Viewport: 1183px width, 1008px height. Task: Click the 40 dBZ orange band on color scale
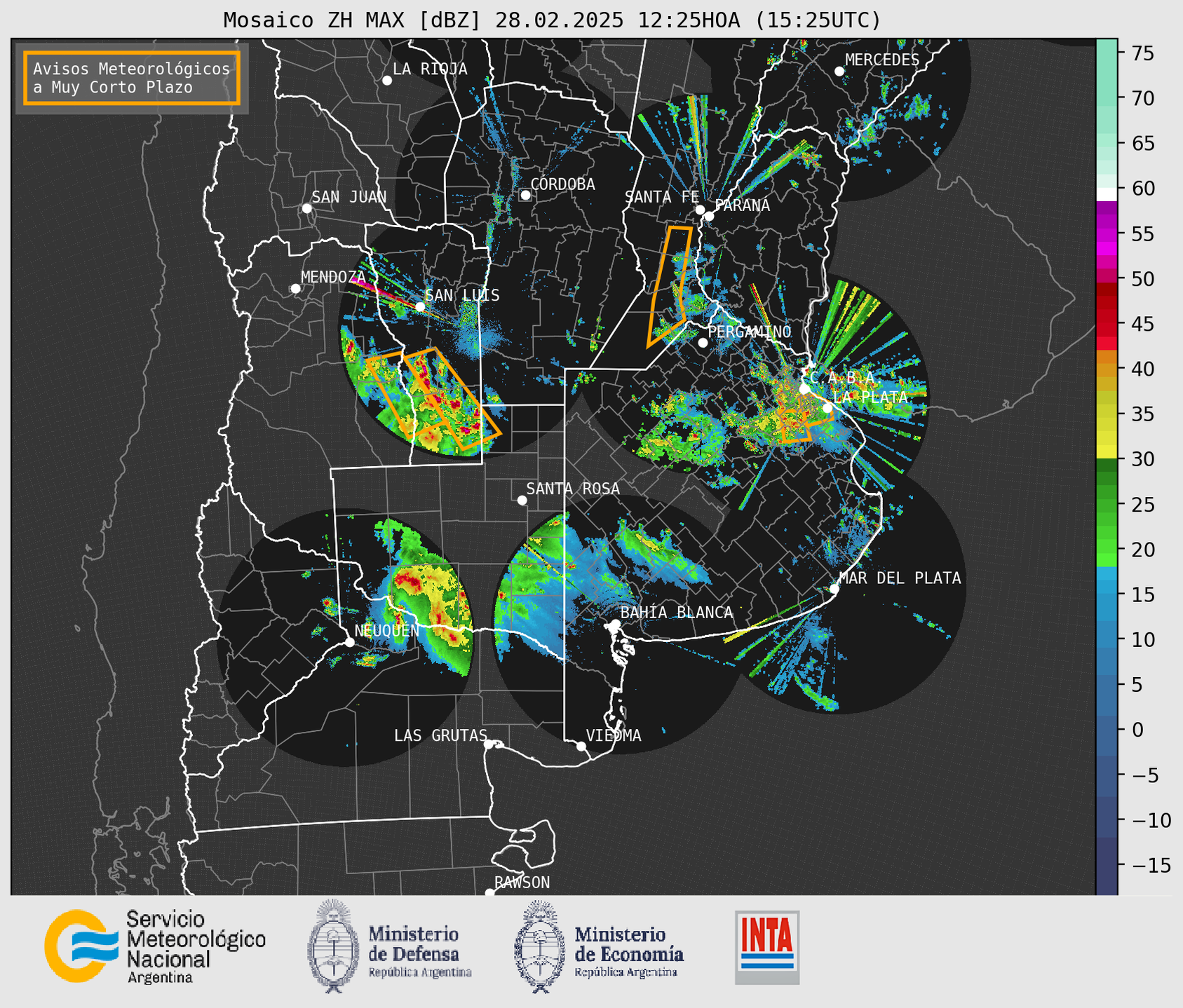click(x=1107, y=369)
